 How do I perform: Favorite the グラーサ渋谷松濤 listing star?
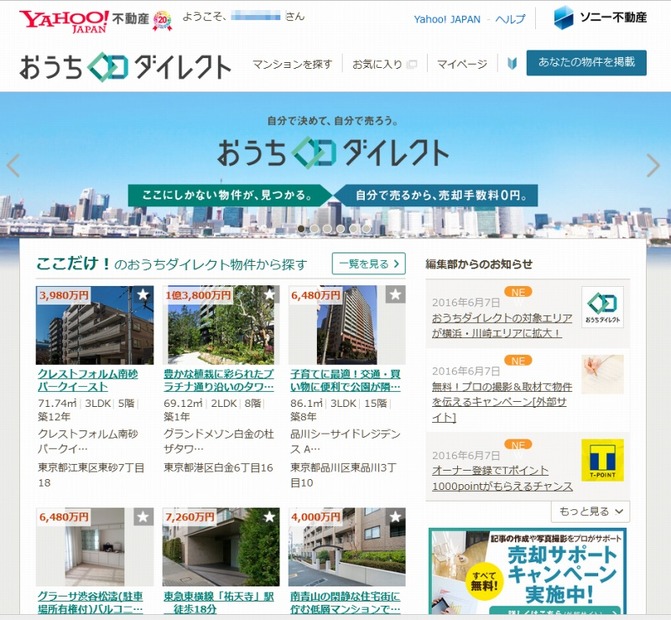(x=143, y=517)
